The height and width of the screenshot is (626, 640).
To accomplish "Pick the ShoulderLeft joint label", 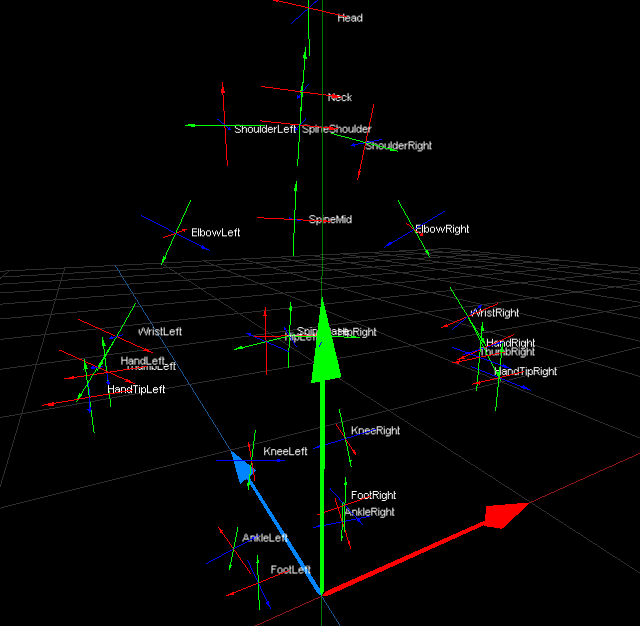I will 265,129.
